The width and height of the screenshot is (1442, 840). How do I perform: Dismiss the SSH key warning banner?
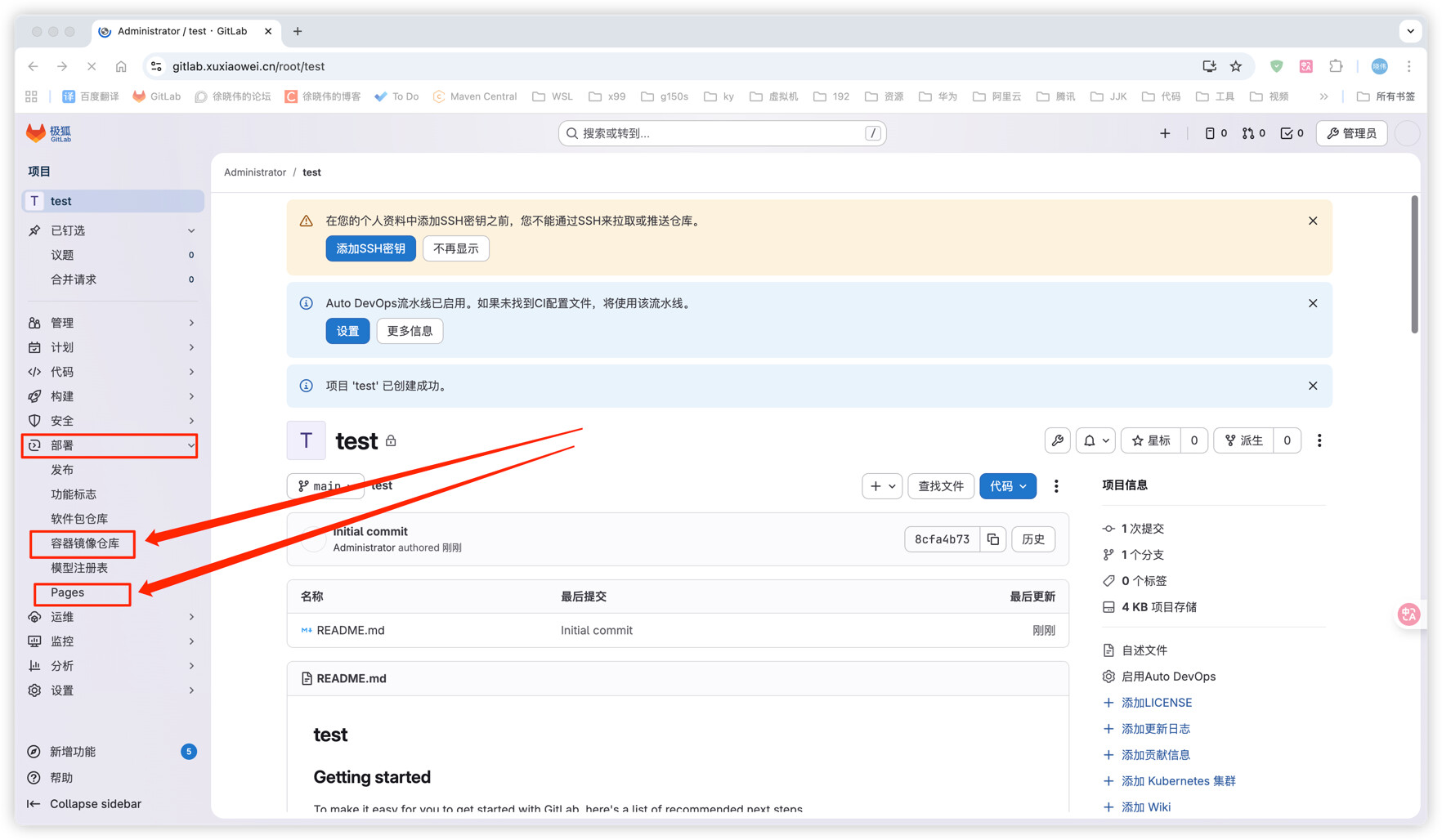point(1313,221)
